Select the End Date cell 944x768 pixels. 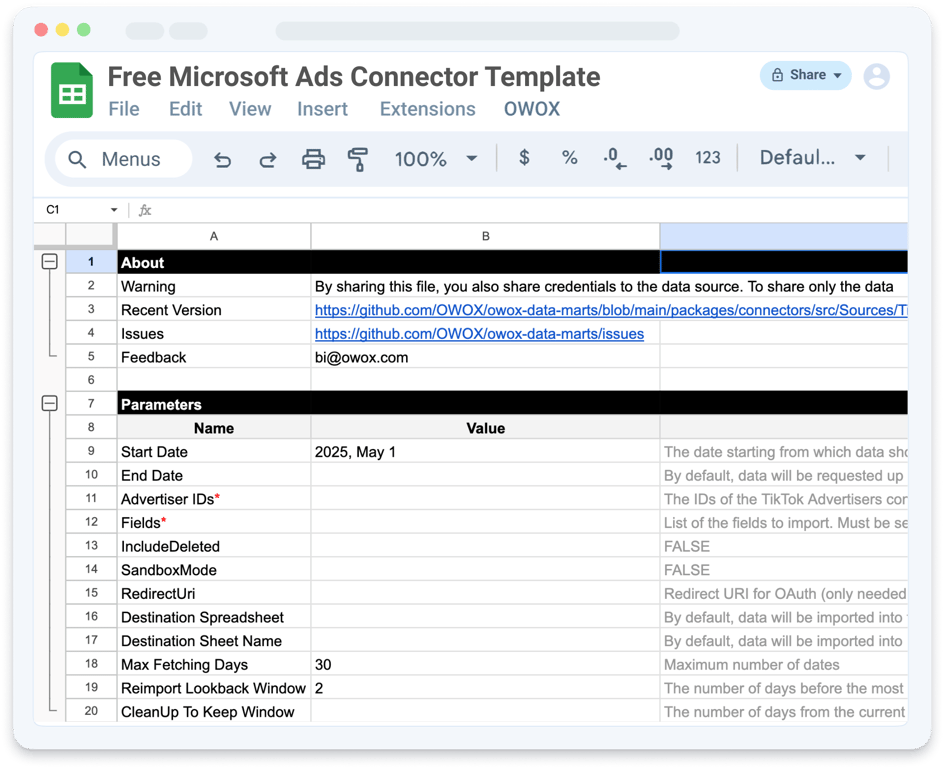pos(214,475)
